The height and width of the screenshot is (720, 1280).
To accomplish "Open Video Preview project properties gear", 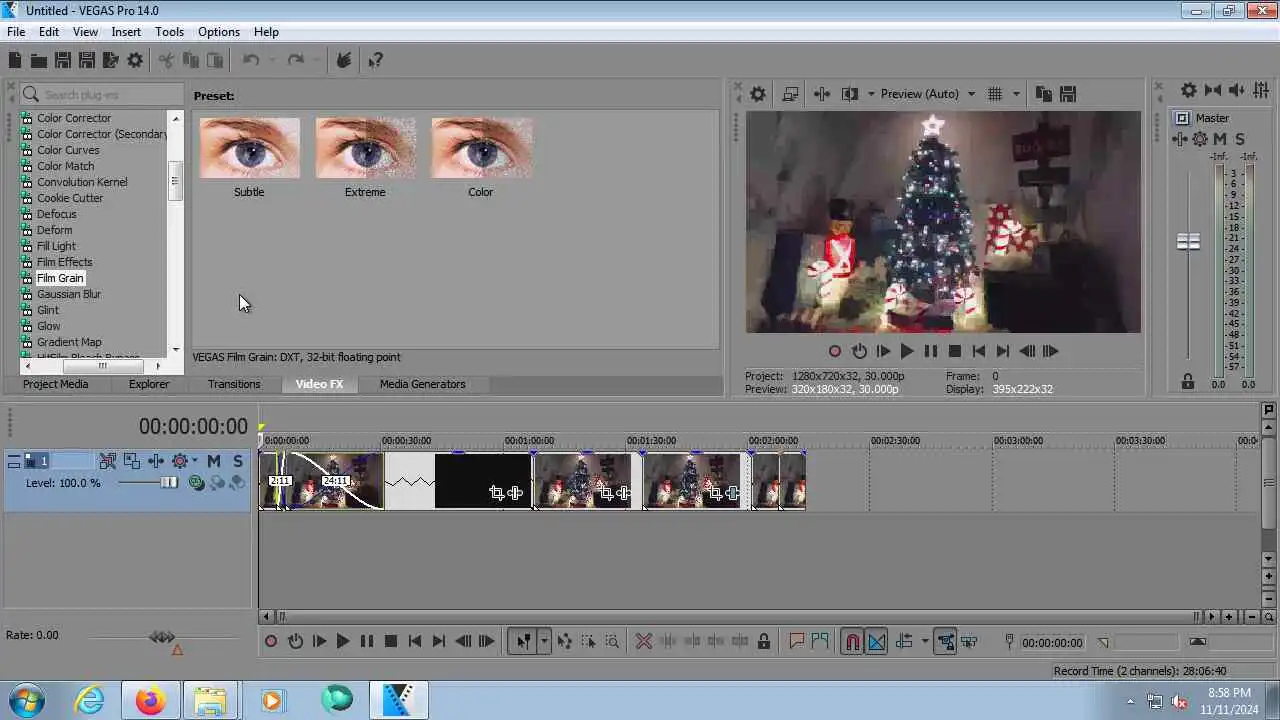I will point(758,94).
